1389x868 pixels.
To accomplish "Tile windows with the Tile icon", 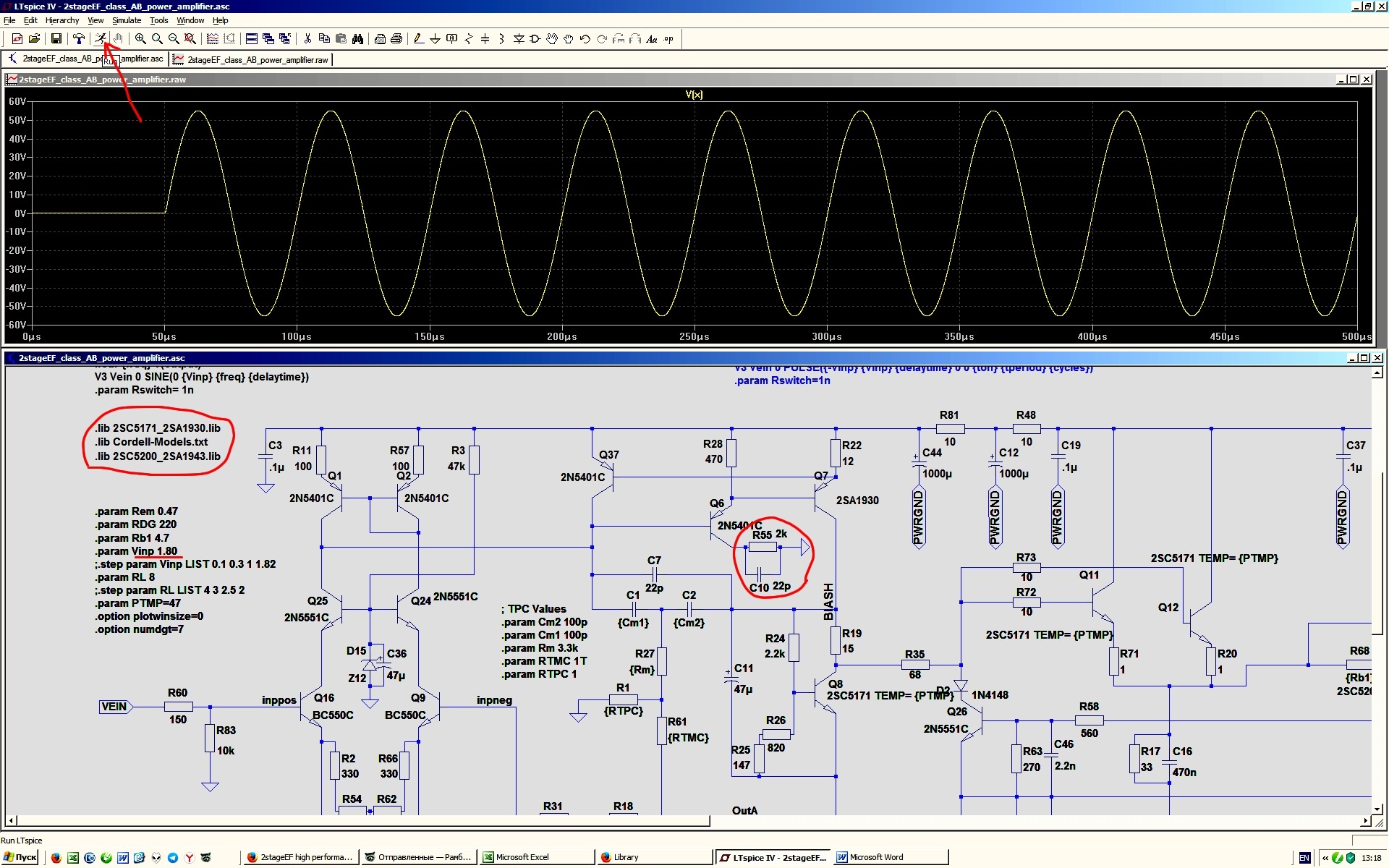I will [x=252, y=38].
